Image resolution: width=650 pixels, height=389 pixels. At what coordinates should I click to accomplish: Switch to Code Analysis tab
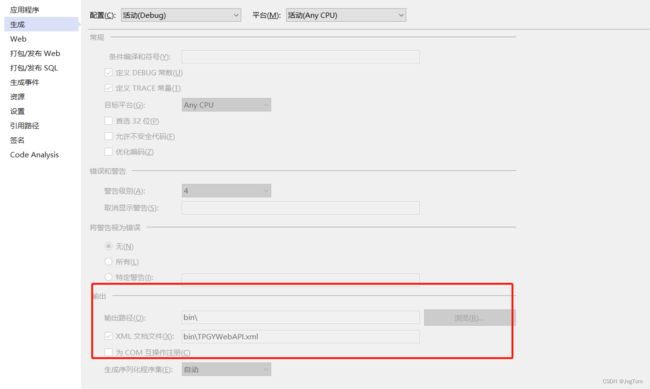34,155
